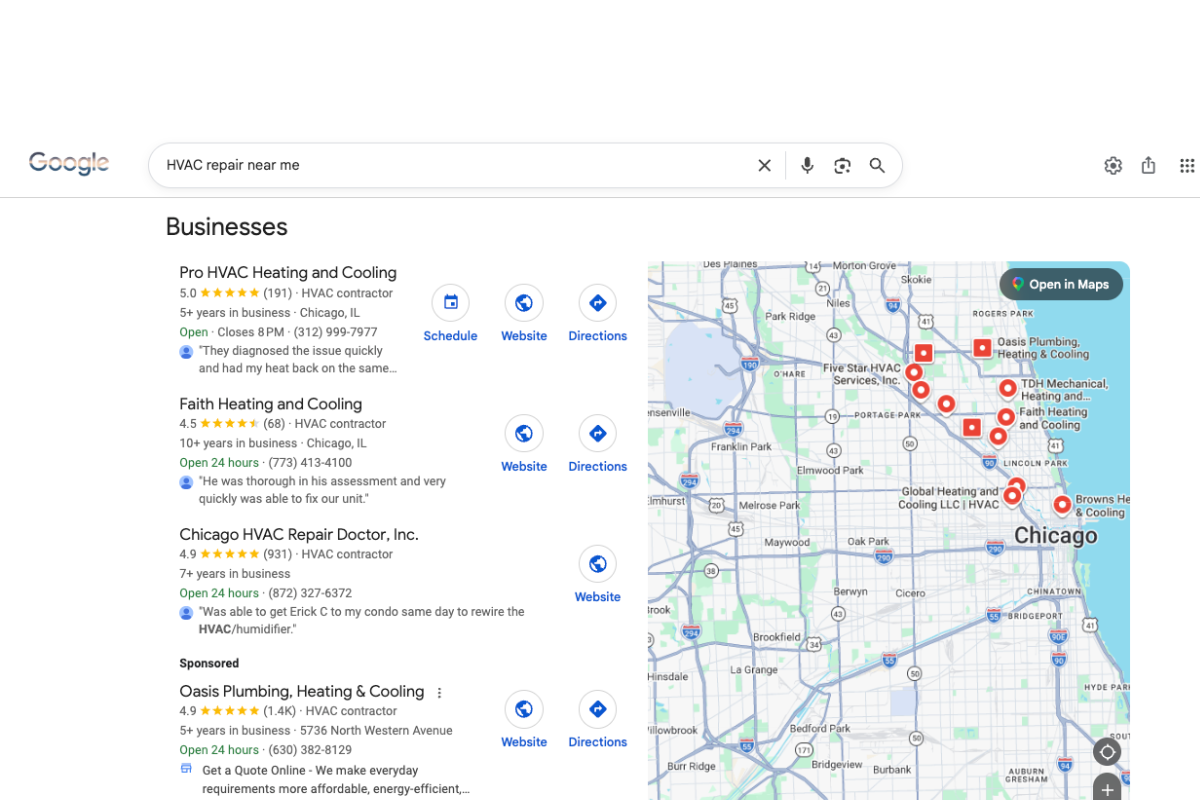Open Chicago HVAC Repair Doctor, Inc. listing
The width and height of the screenshot is (1200, 800).
click(299, 535)
